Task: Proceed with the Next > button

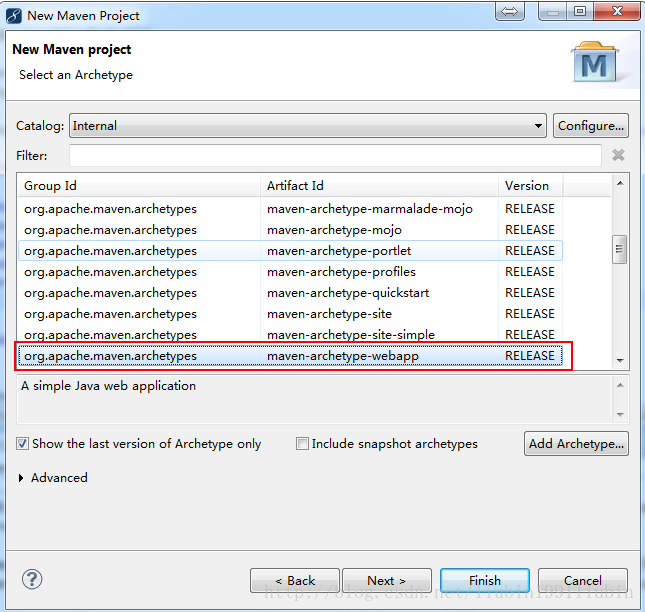Action: tap(387, 580)
